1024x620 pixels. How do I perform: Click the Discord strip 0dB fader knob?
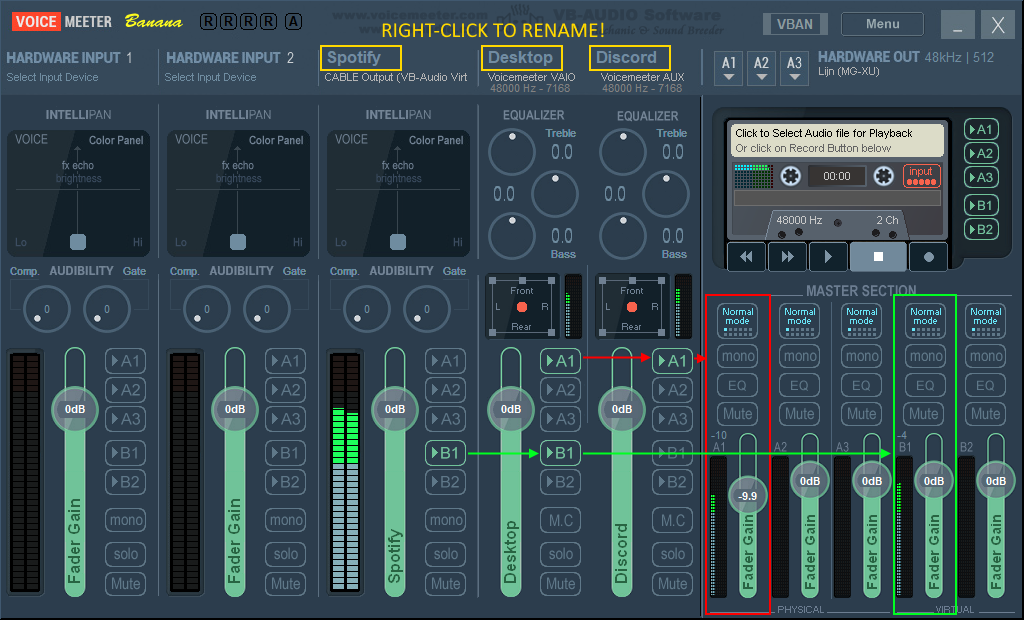coord(622,409)
